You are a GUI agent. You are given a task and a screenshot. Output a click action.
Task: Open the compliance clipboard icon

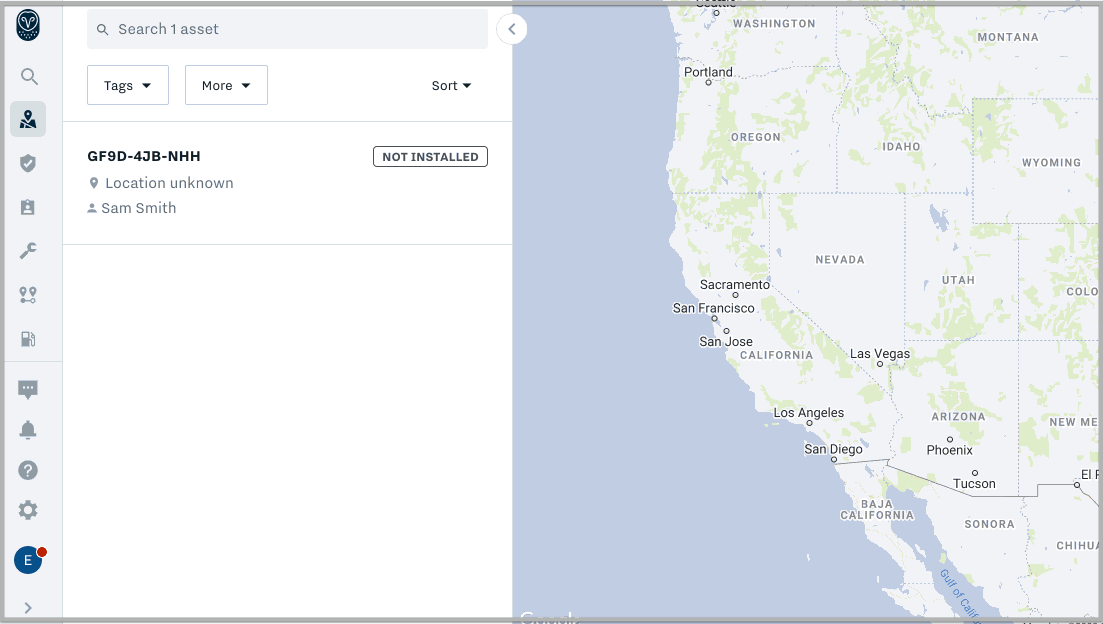point(28,207)
